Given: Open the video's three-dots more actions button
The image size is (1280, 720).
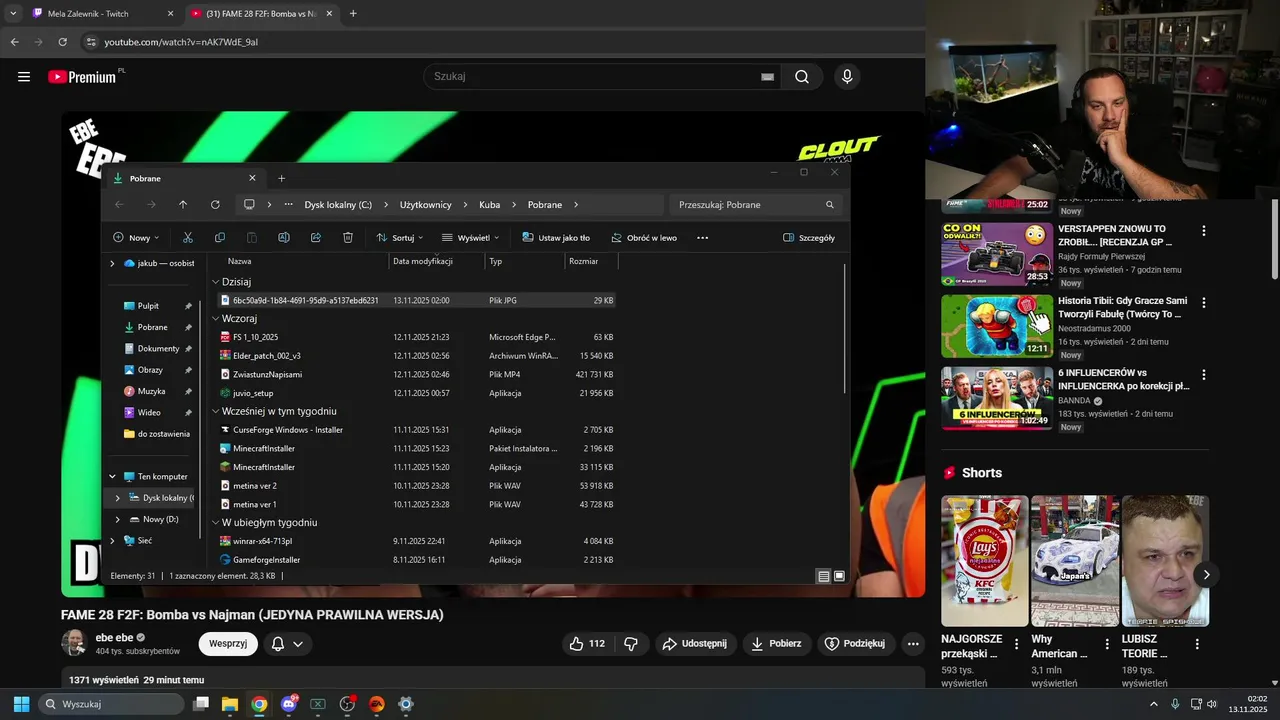Looking at the screenshot, I should (913, 644).
